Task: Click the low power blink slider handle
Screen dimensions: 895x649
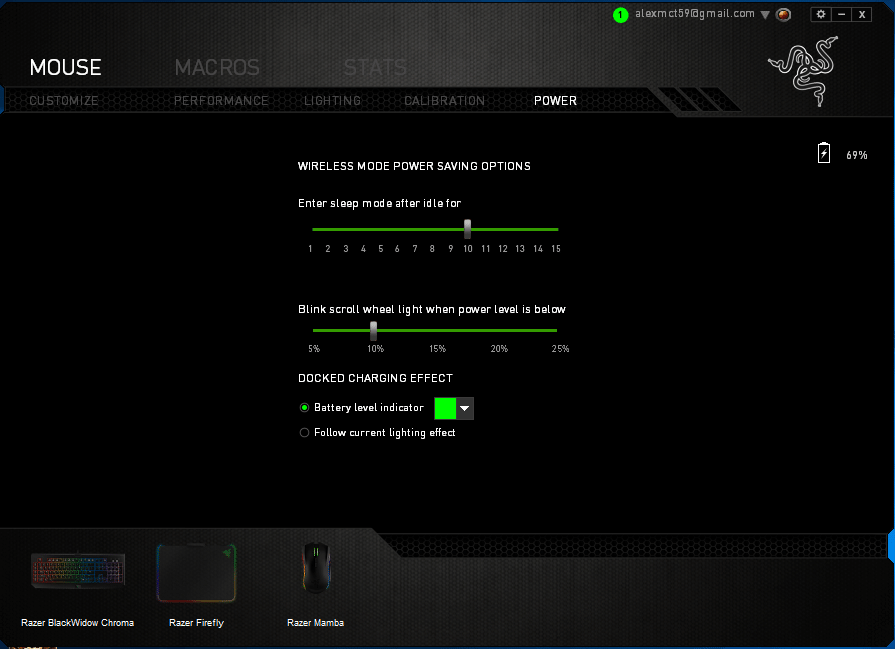Action: click(x=373, y=330)
